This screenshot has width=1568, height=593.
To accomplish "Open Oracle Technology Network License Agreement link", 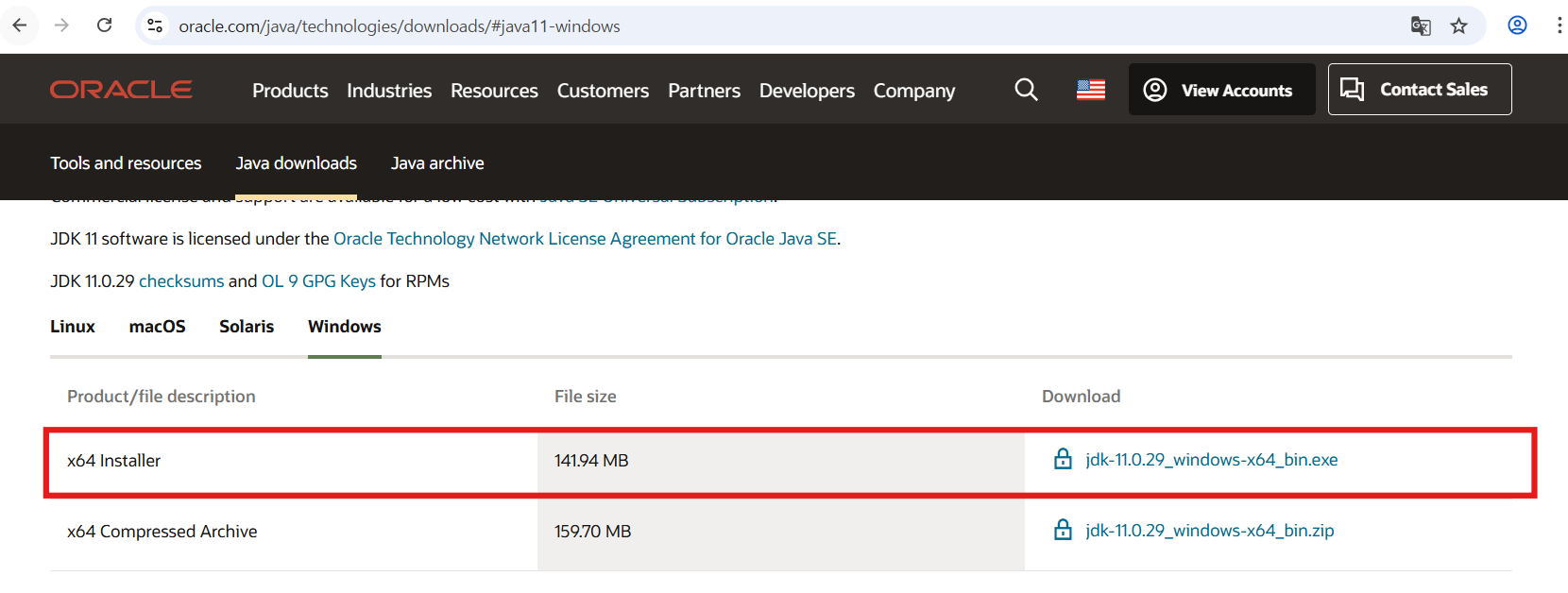I will [586, 239].
